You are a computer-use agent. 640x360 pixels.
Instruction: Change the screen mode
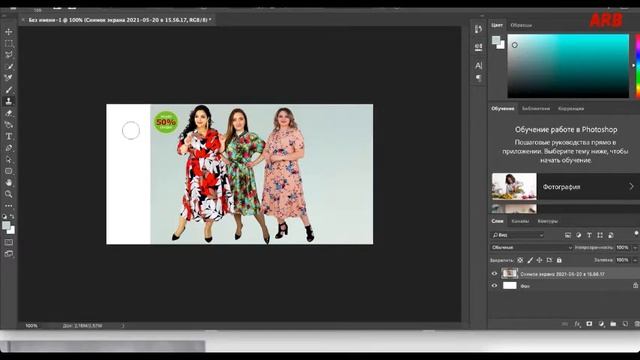pos(9,254)
